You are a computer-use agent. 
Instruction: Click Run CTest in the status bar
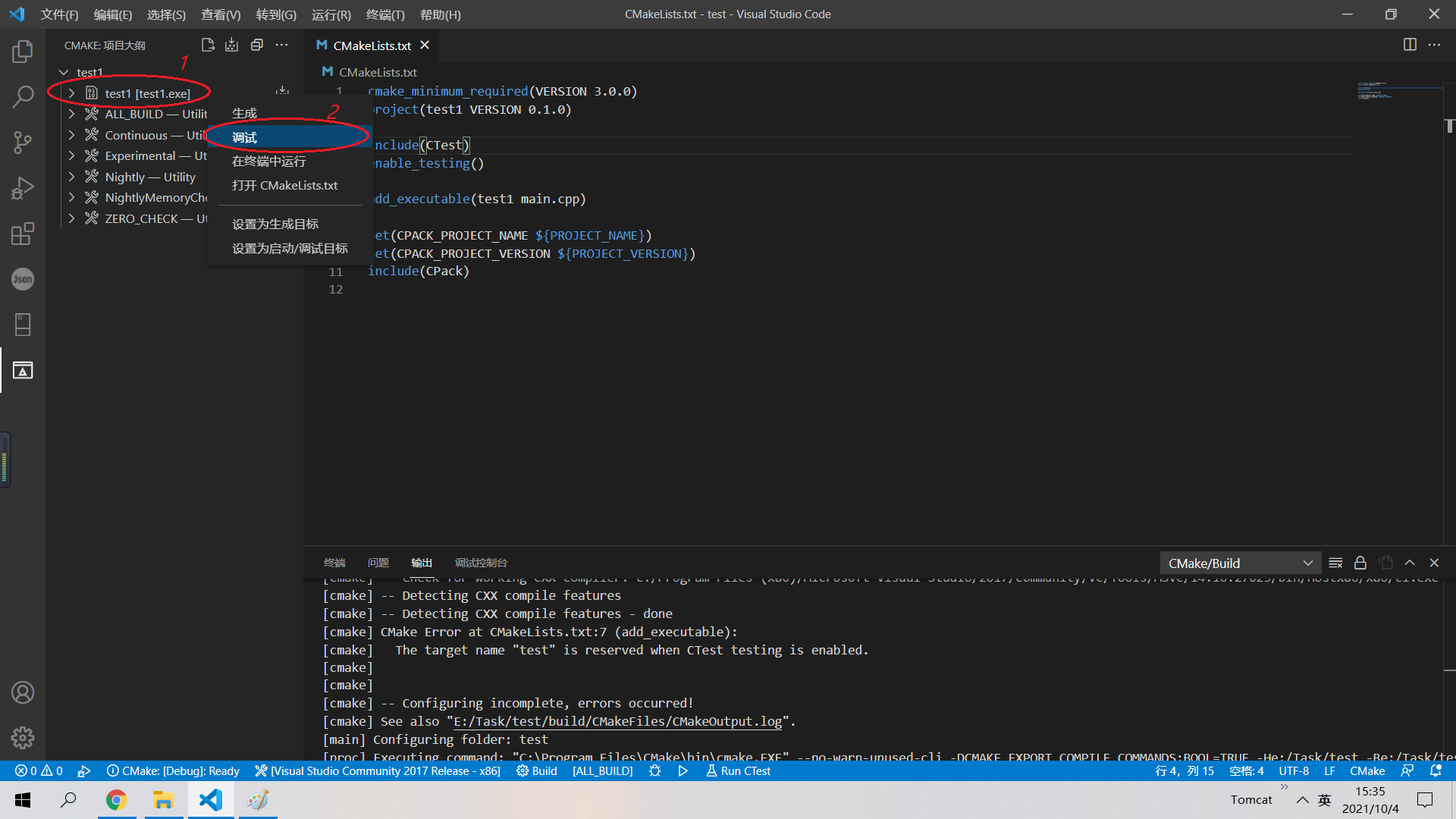tap(737, 770)
